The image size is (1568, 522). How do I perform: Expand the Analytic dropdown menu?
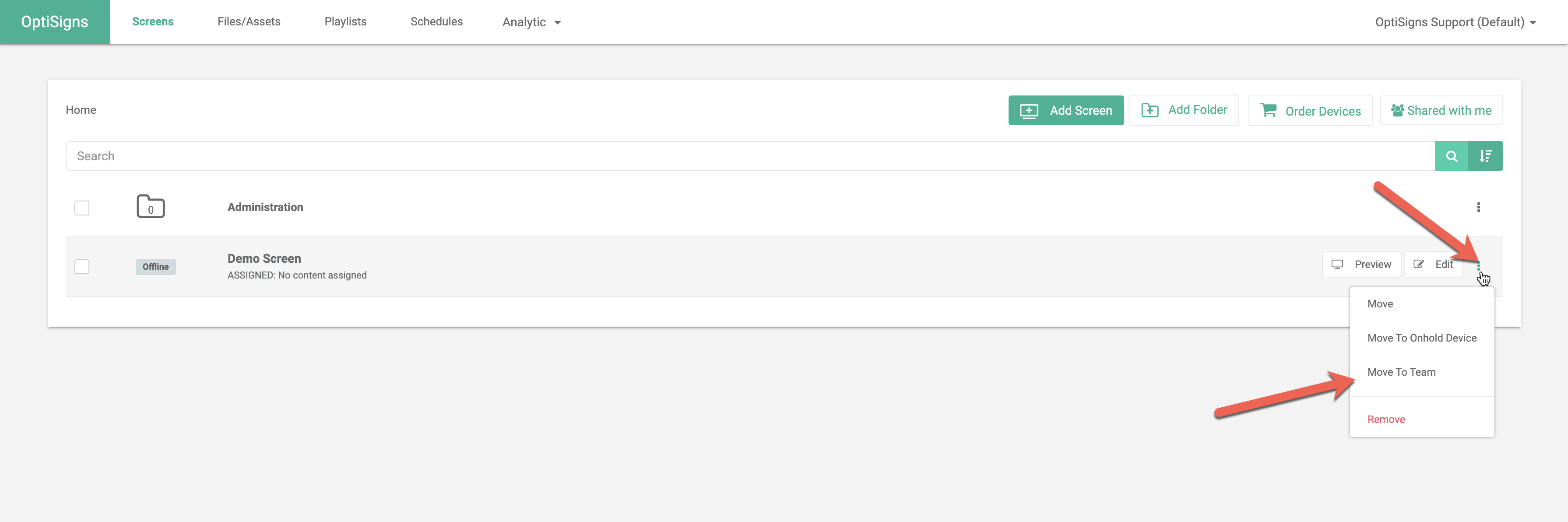(531, 22)
